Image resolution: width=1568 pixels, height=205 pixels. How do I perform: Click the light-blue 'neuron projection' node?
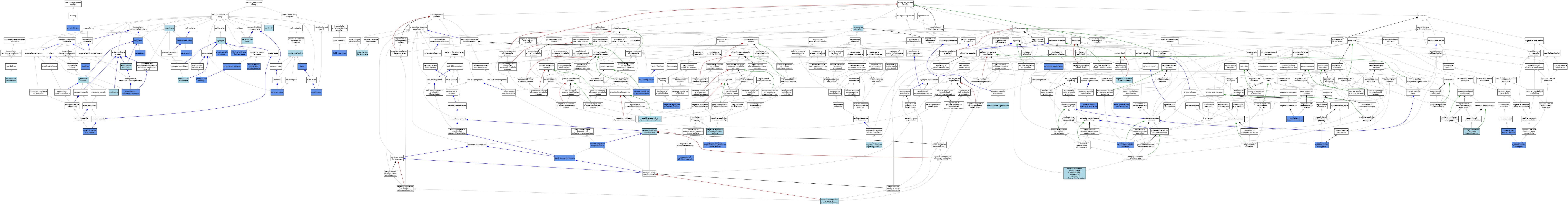pyautogui.click(x=295, y=53)
